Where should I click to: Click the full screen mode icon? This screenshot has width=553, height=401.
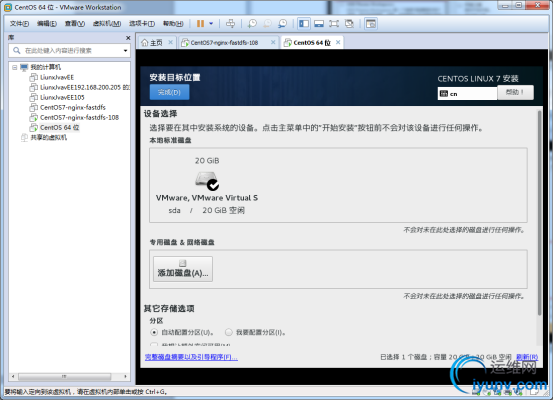[334, 24]
